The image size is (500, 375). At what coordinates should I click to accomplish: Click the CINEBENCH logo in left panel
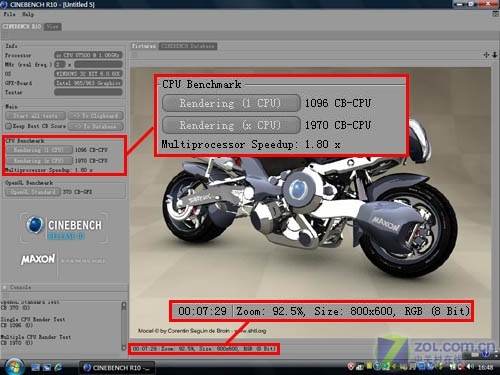coord(64,227)
